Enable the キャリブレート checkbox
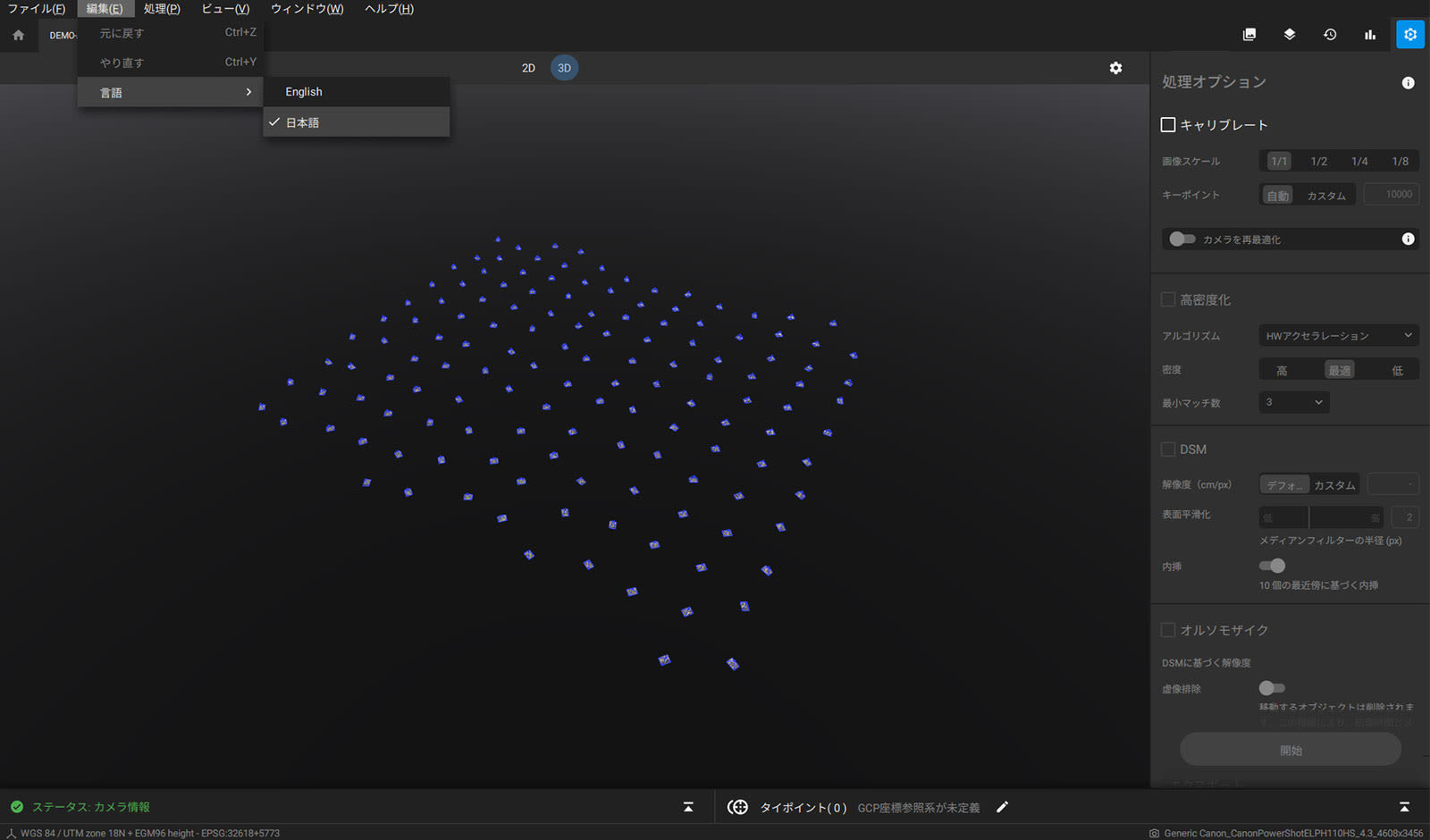This screenshot has width=1430, height=840. (1168, 125)
